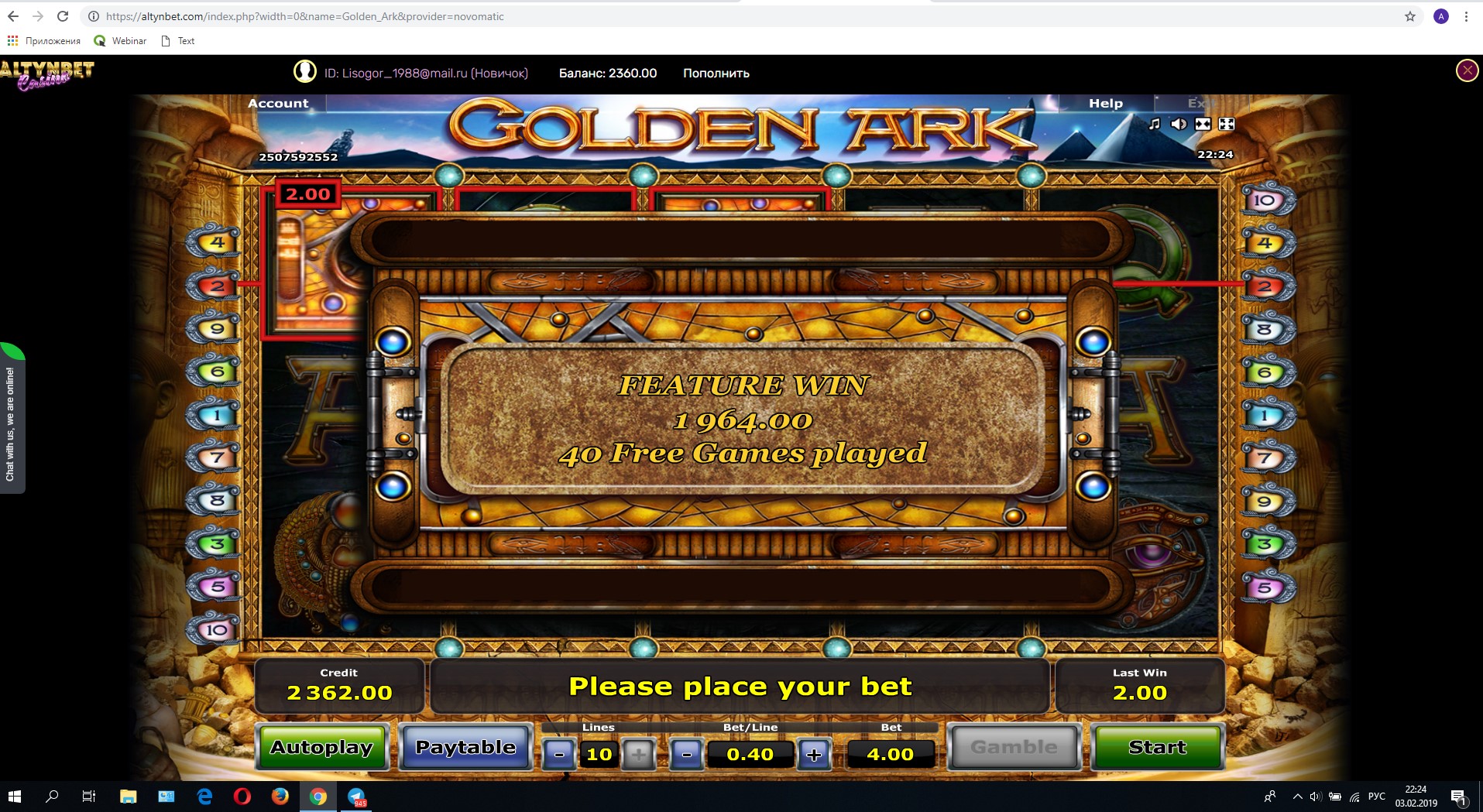Open the Webinar bookmark
The width and height of the screenshot is (1483, 812).
(x=120, y=41)
